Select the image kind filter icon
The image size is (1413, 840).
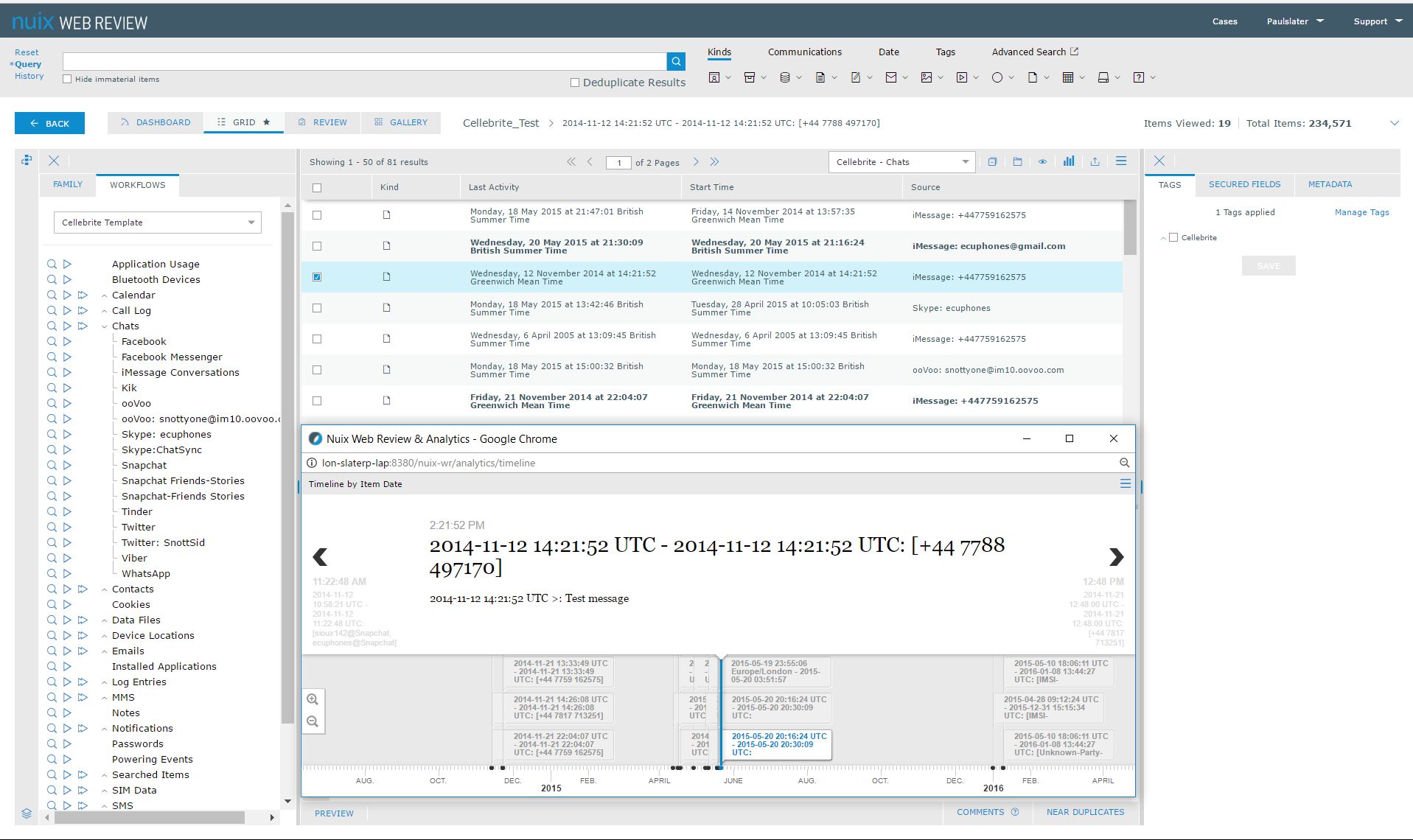[927, 77]
